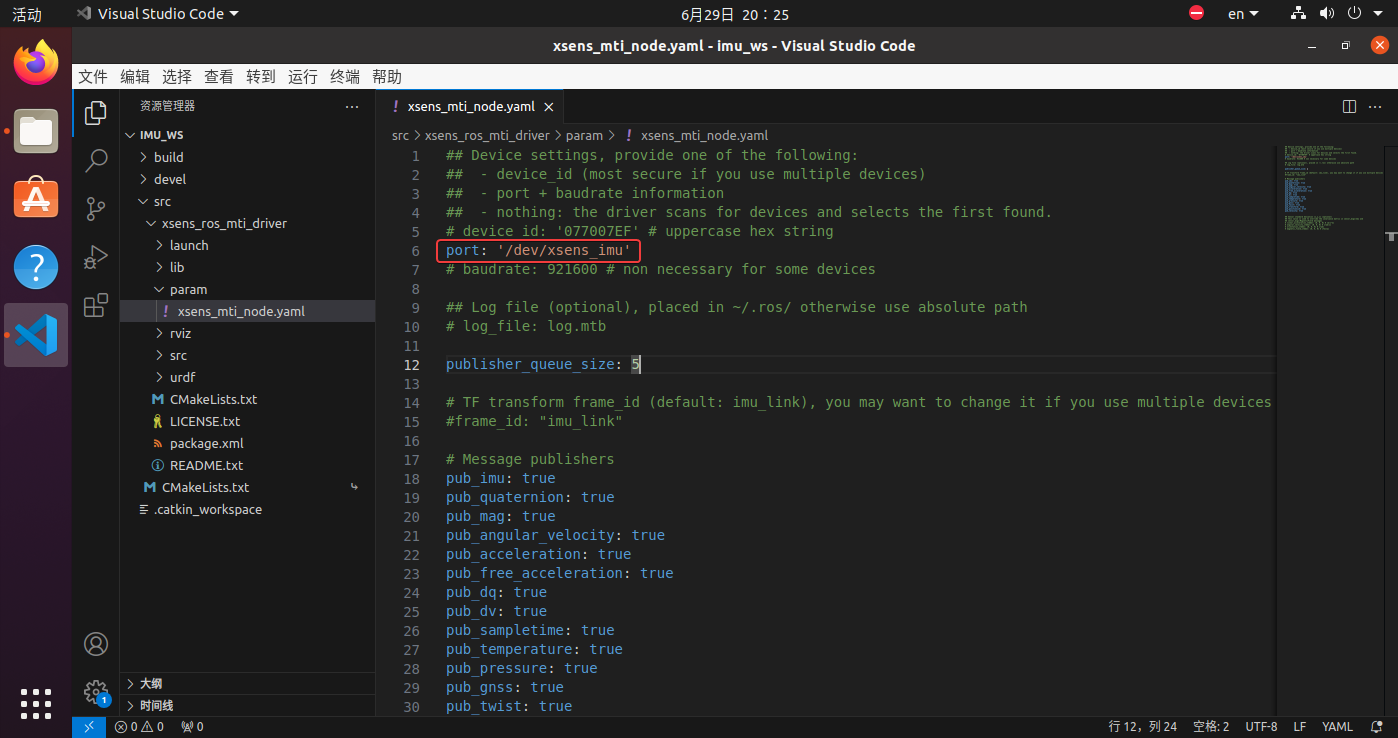Image resolution: width=1398 pixels, height=738 pixels.
Task: Expand the devel folder
Action: click(143, 179)
